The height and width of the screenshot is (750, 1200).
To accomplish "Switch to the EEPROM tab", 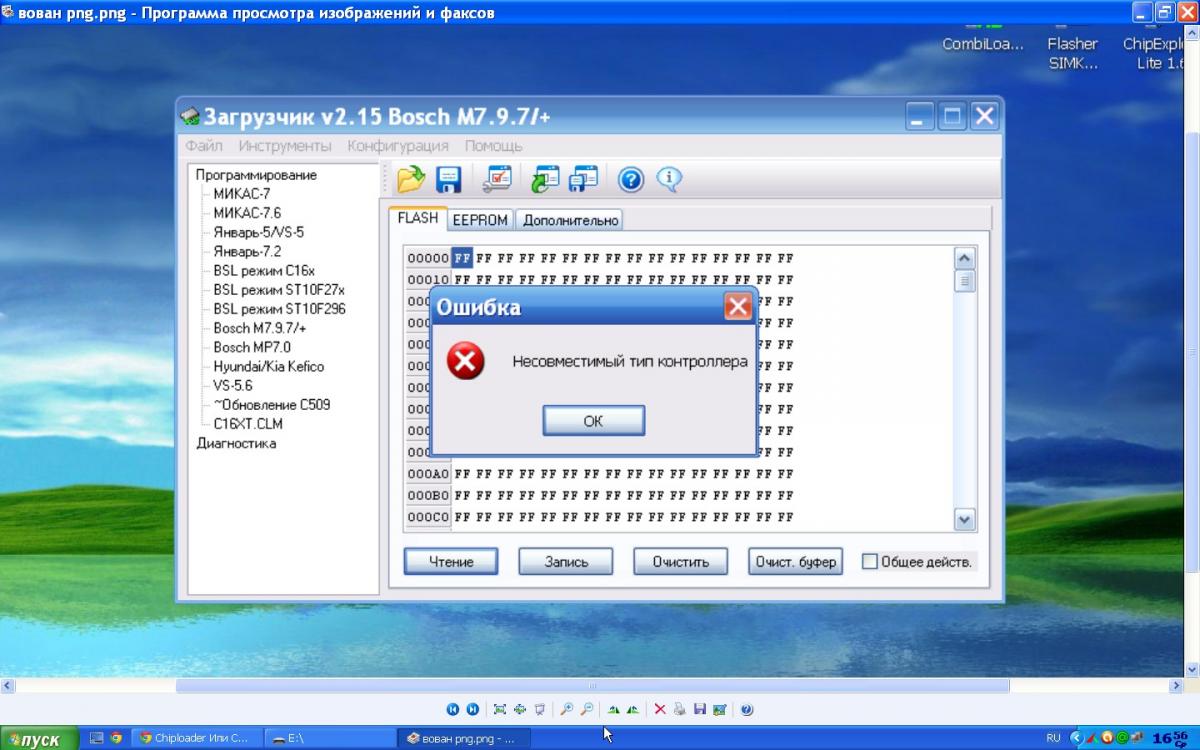I will 480,220.
